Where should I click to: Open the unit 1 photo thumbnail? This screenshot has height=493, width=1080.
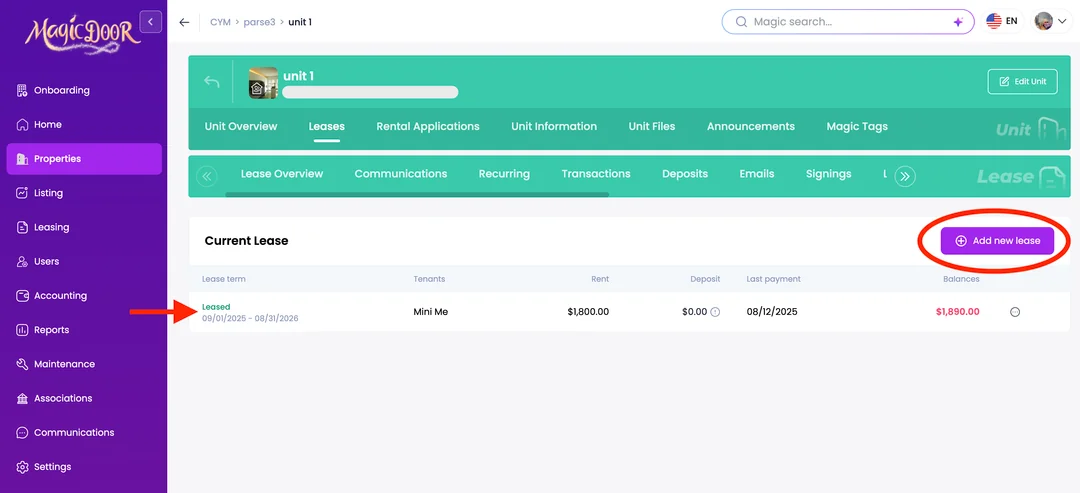[x=263, y=82]
